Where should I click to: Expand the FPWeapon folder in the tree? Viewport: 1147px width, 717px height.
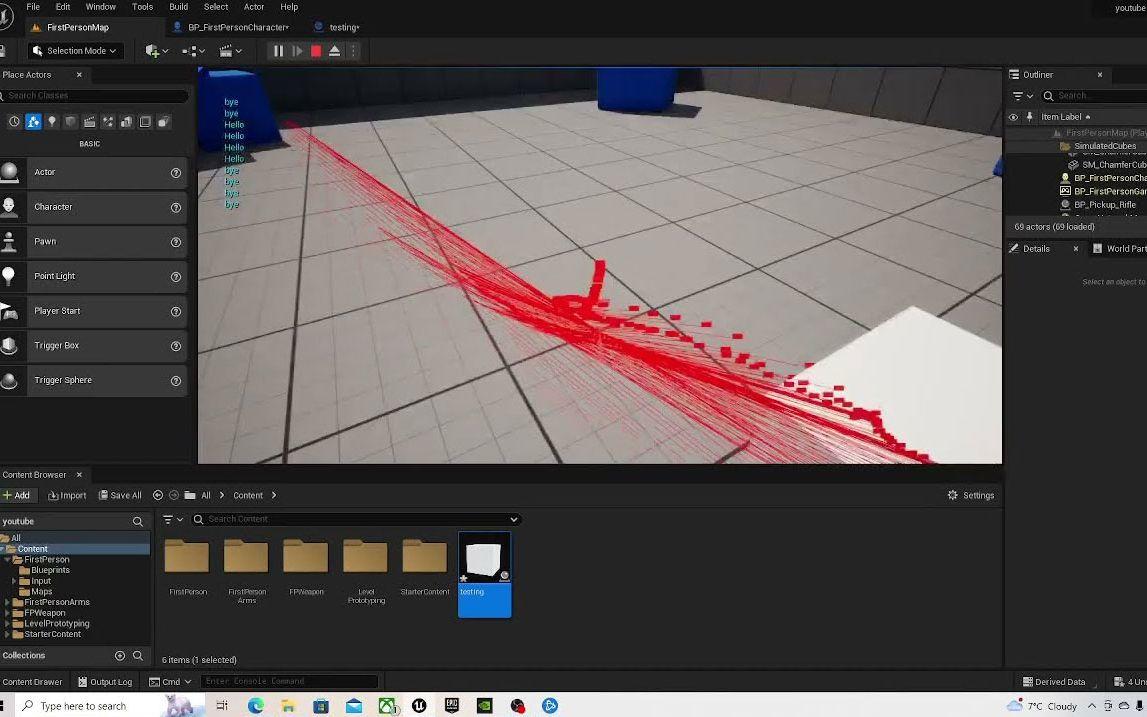pos(8,613)
